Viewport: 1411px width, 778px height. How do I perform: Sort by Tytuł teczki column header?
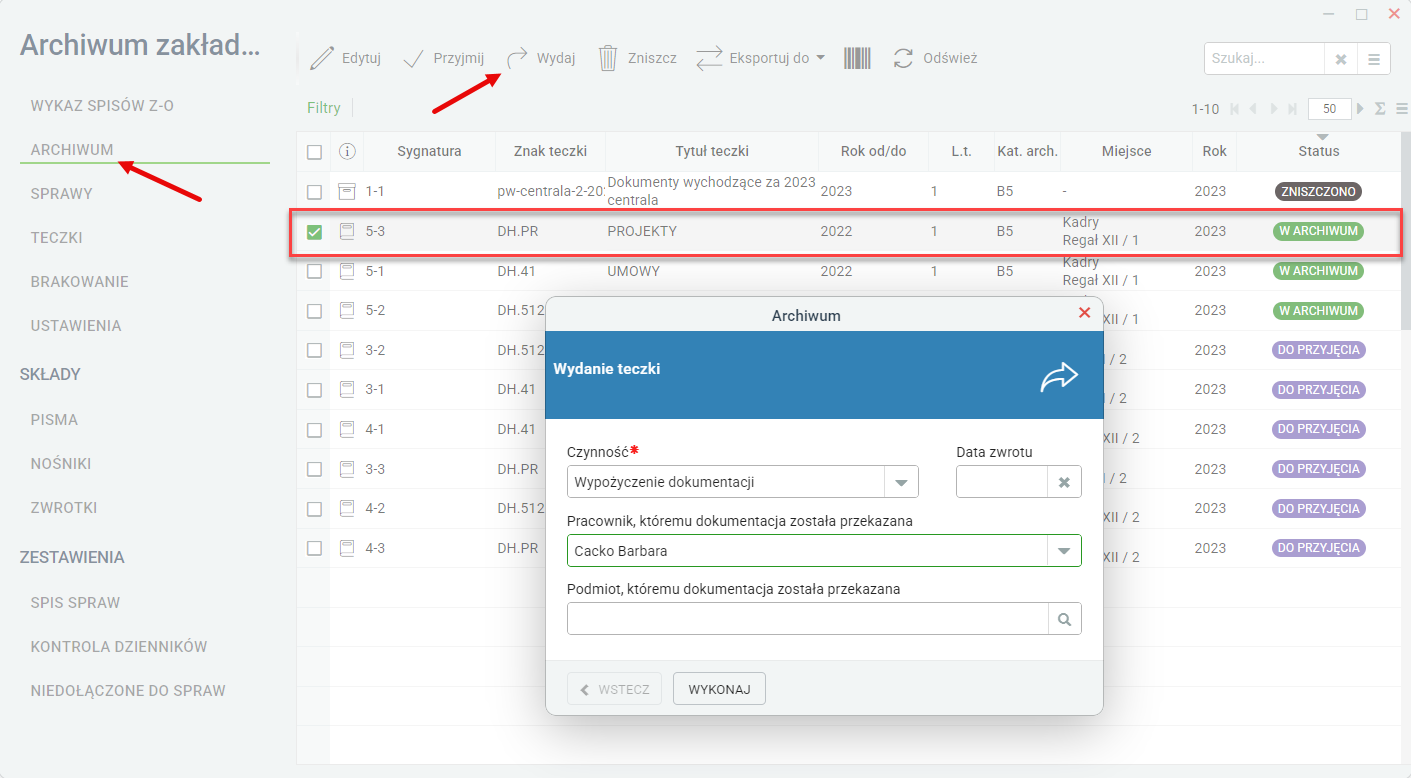click(712, 152)
